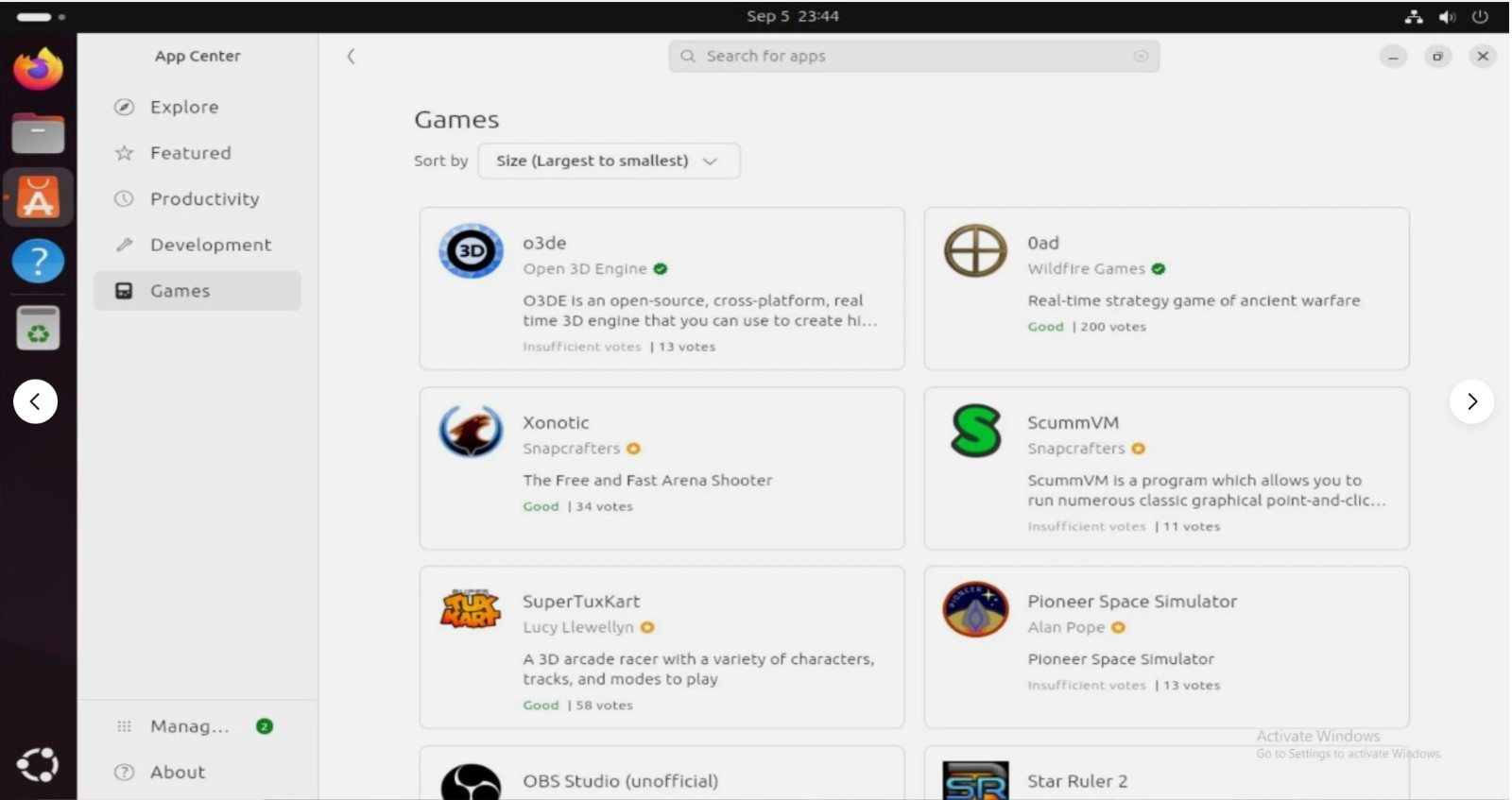Click in the Search for apps field
Viewport: 1512px width, 800px height.
(x=914, y=57)
